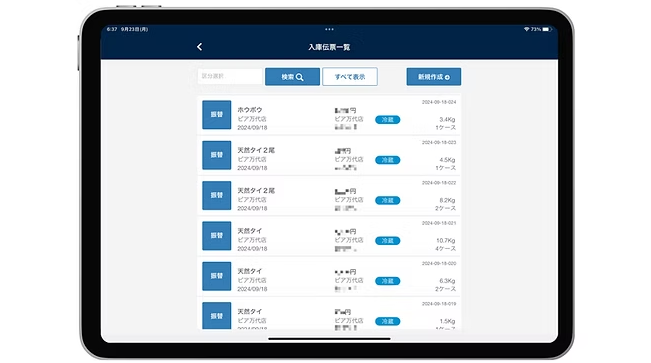Click slip number 2024-09-18-024
The width and height of the screenshot is (651, 363).
[439, 102]
